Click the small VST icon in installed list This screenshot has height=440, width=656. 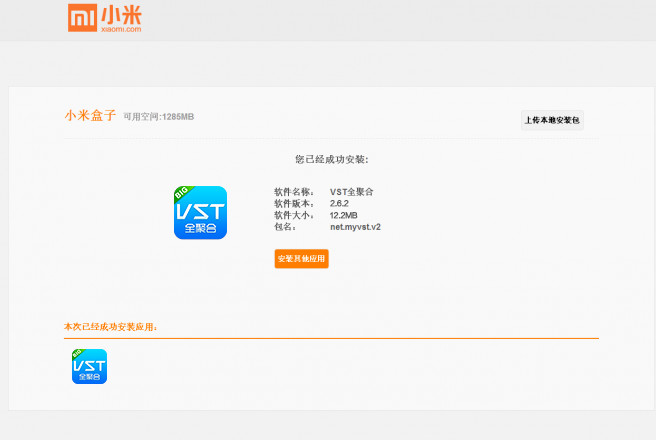point(89,366)
